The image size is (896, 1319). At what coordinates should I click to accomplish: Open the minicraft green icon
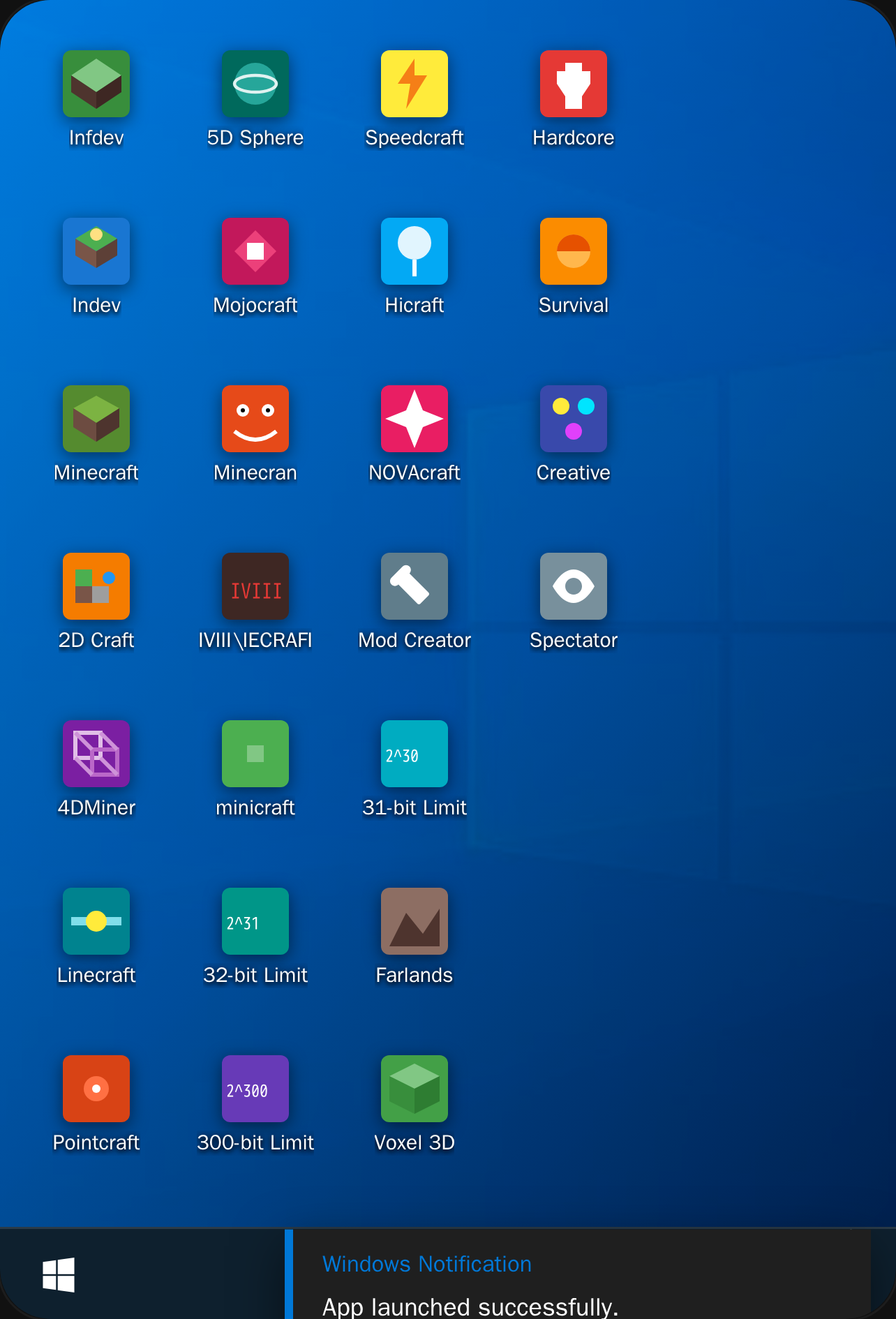click(x=255, y=754)
